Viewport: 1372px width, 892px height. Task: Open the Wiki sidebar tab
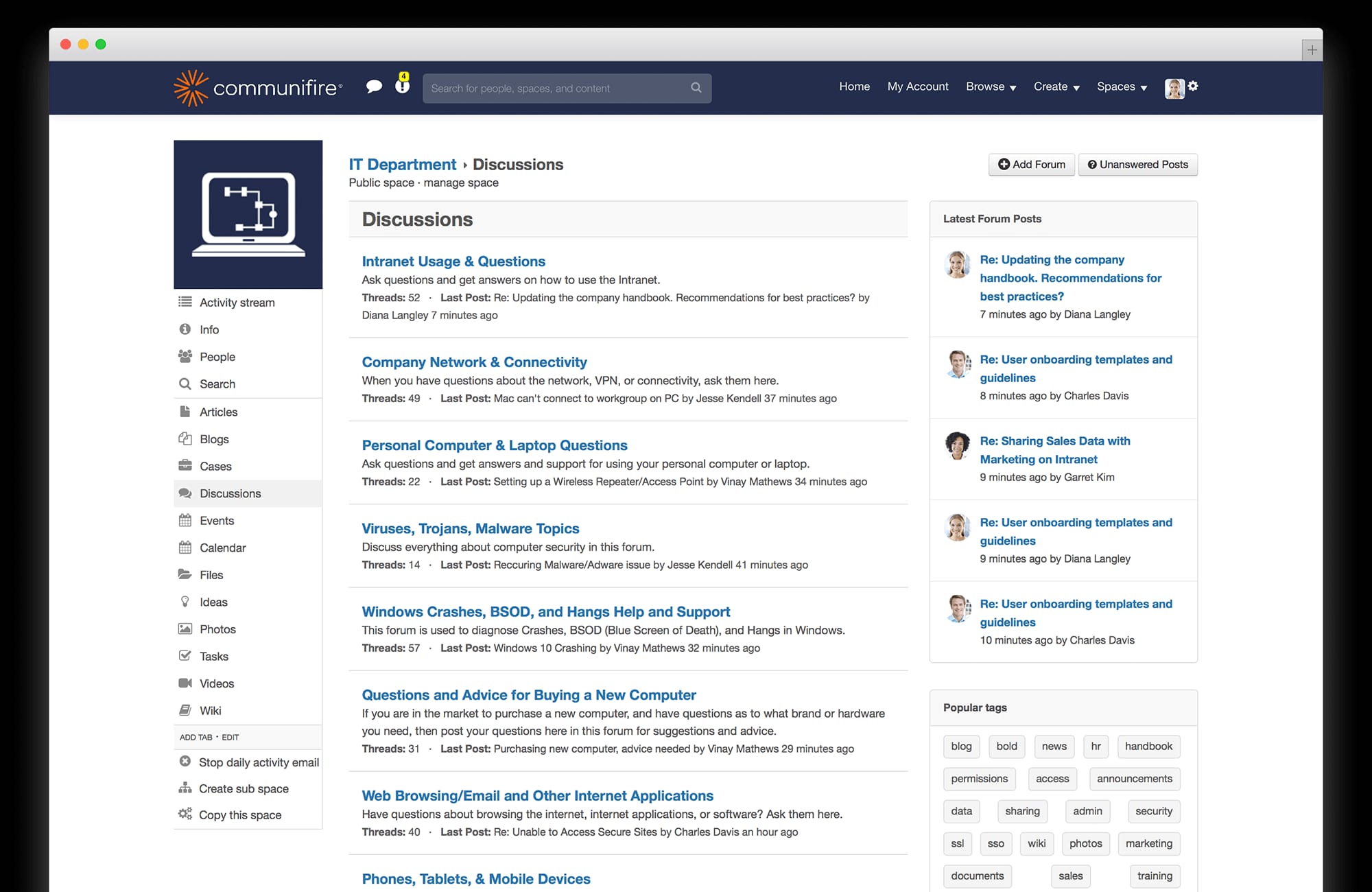click(248, 711)
